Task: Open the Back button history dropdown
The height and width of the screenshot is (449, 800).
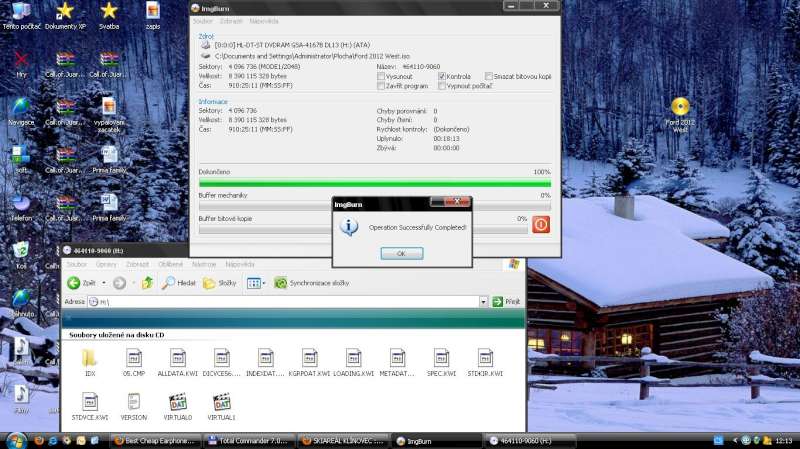Action: pyautogui.click(x=103, y=283)
